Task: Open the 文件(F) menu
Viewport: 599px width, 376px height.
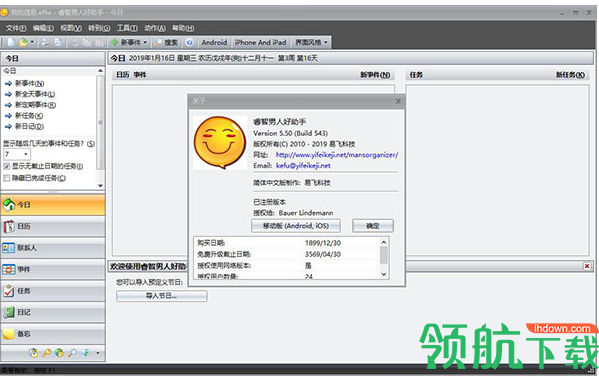Action: (x=16, y=28)
